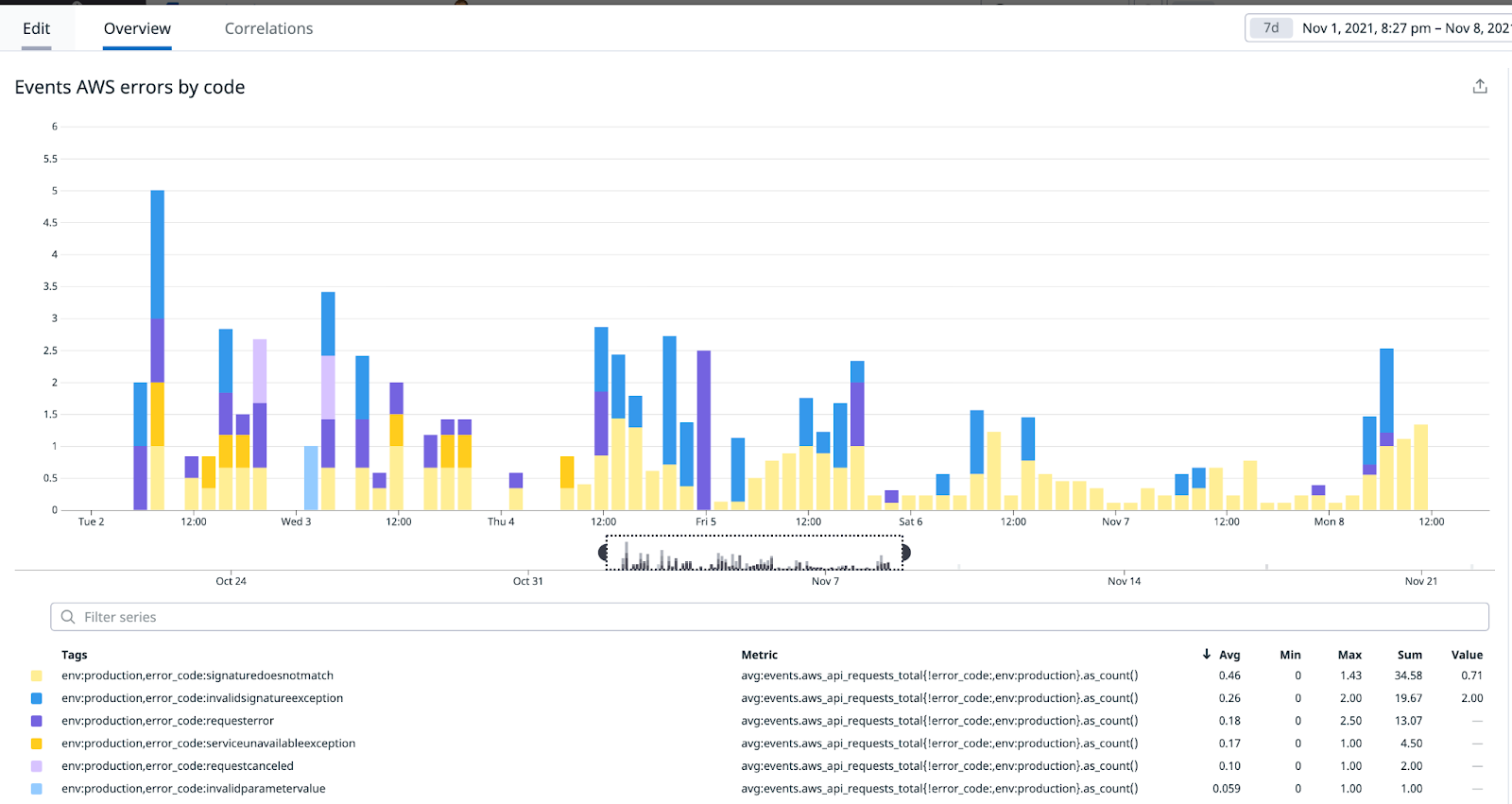
Task: Click the Oct 24 timeline label
Action: [231, 581]
